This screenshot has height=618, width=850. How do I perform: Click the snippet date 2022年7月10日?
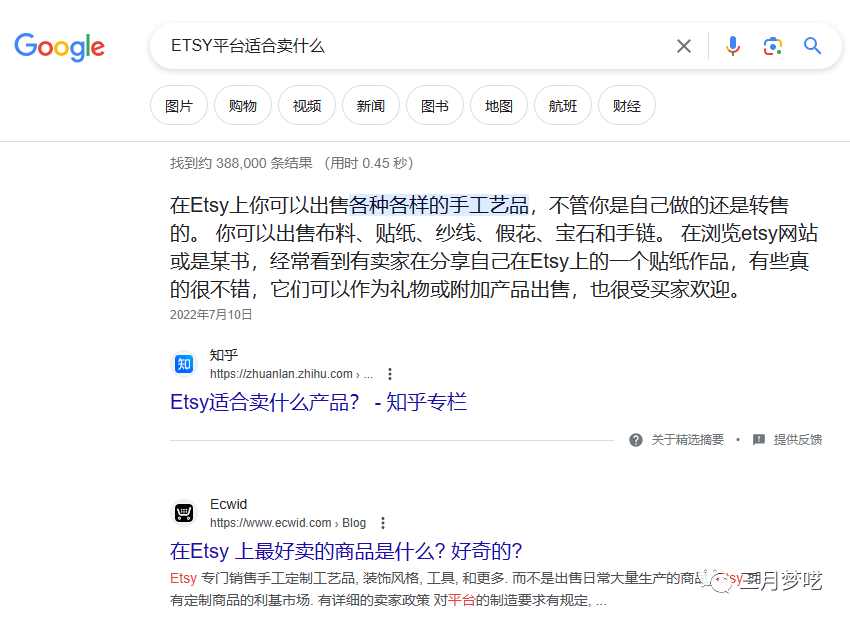[211, 314]
